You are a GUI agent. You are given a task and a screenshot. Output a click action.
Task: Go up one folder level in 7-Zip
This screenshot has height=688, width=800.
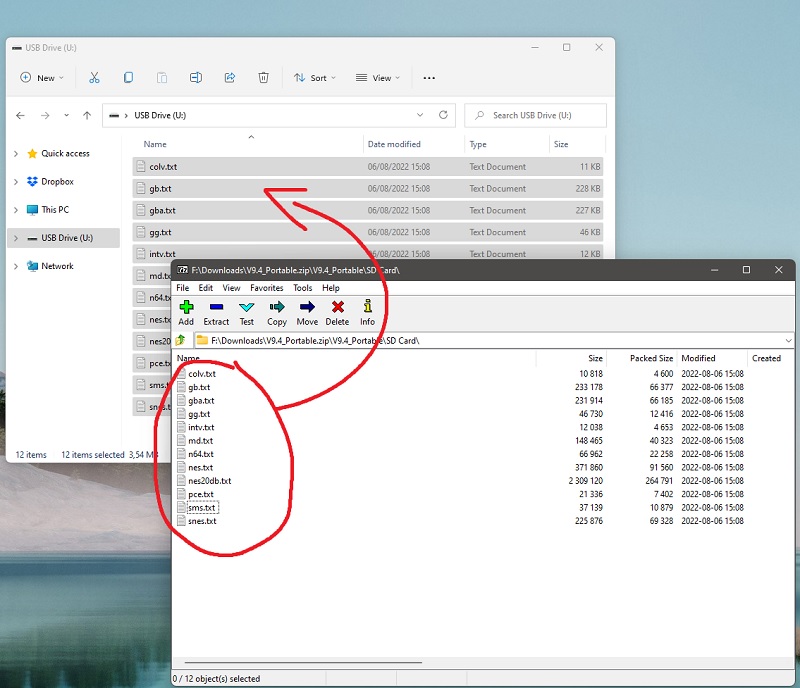[x=180, y=340]
